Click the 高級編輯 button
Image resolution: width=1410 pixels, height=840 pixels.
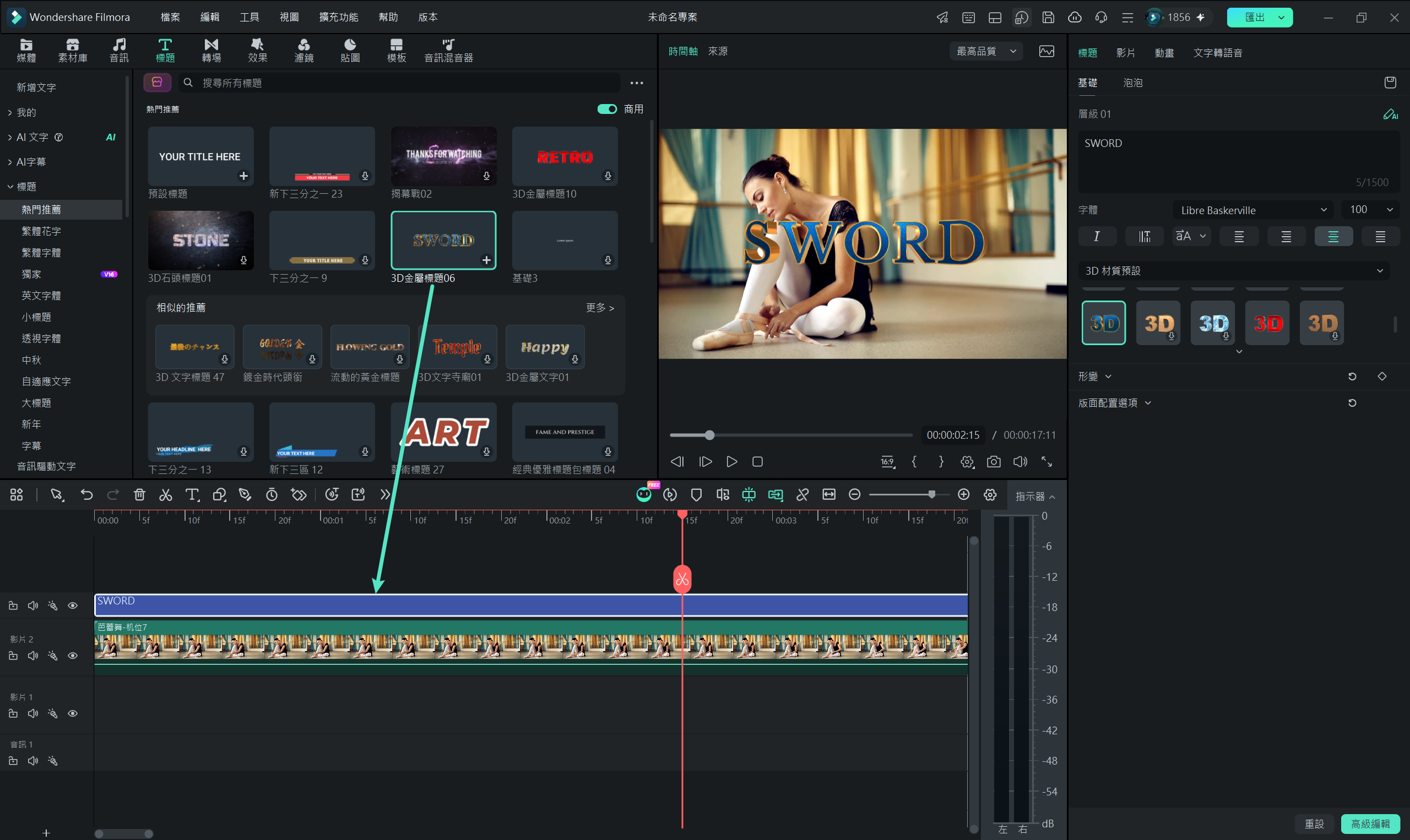pyautogui.click(x=1370, y=823)
